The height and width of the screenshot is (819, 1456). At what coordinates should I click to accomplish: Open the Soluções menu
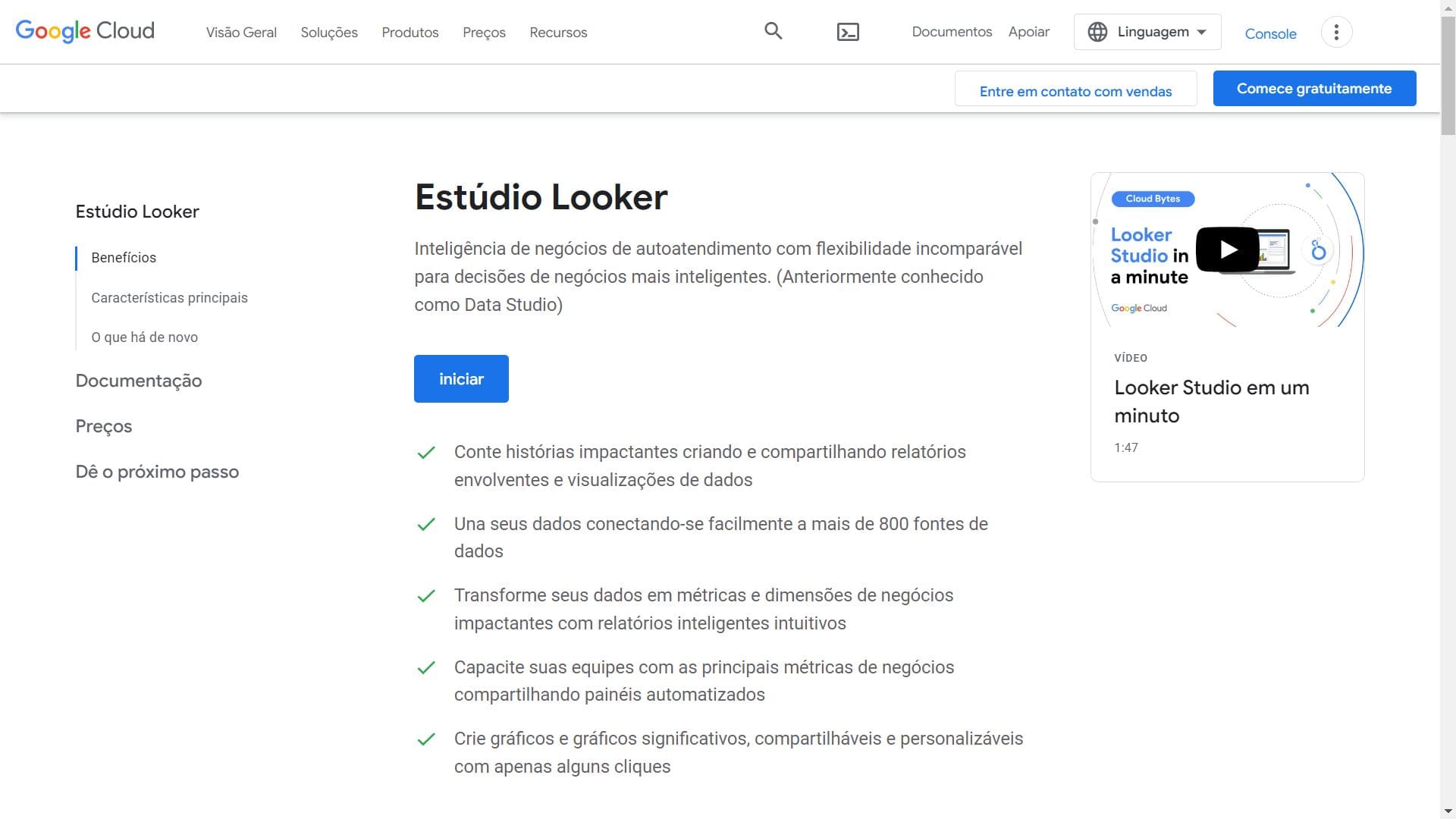tap(329, 33)
